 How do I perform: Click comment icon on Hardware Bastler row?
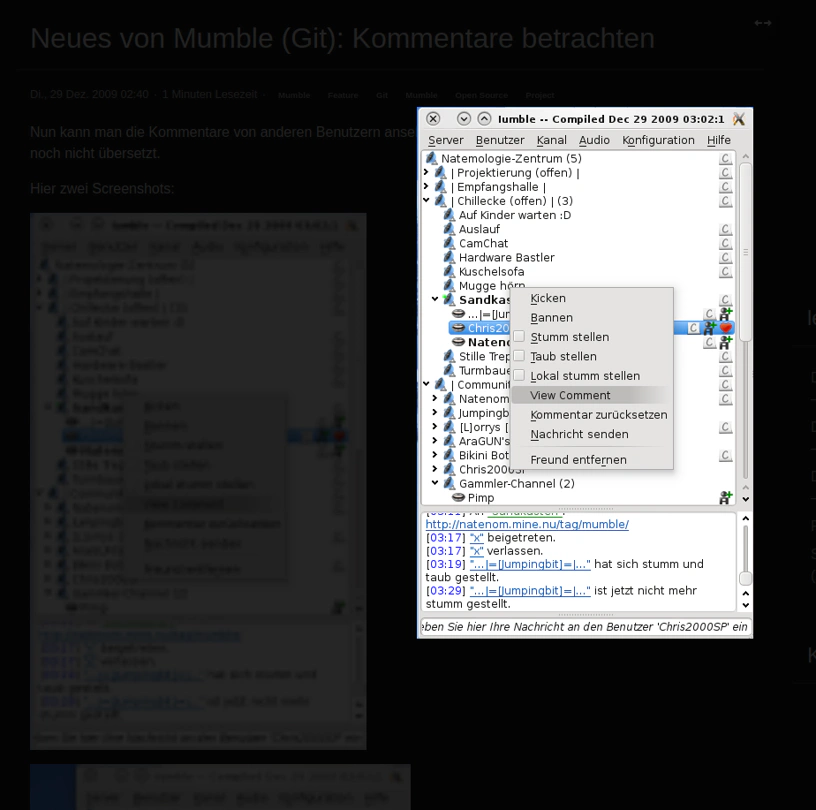(725, 257)
